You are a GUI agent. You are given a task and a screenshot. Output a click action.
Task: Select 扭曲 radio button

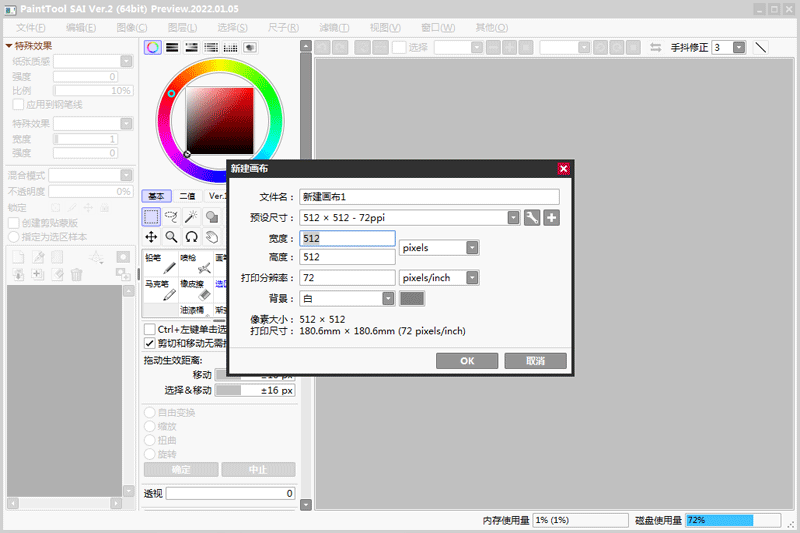pos(149,440)
